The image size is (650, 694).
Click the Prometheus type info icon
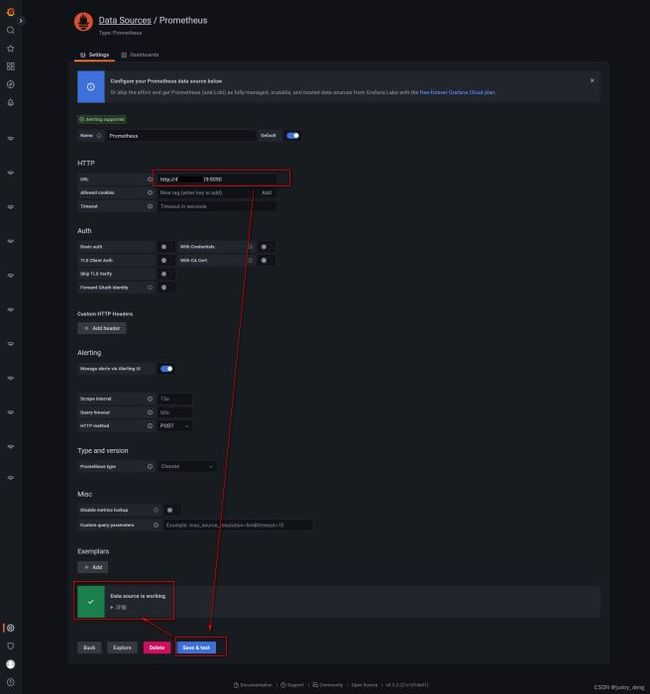click(x=150, y=467)
